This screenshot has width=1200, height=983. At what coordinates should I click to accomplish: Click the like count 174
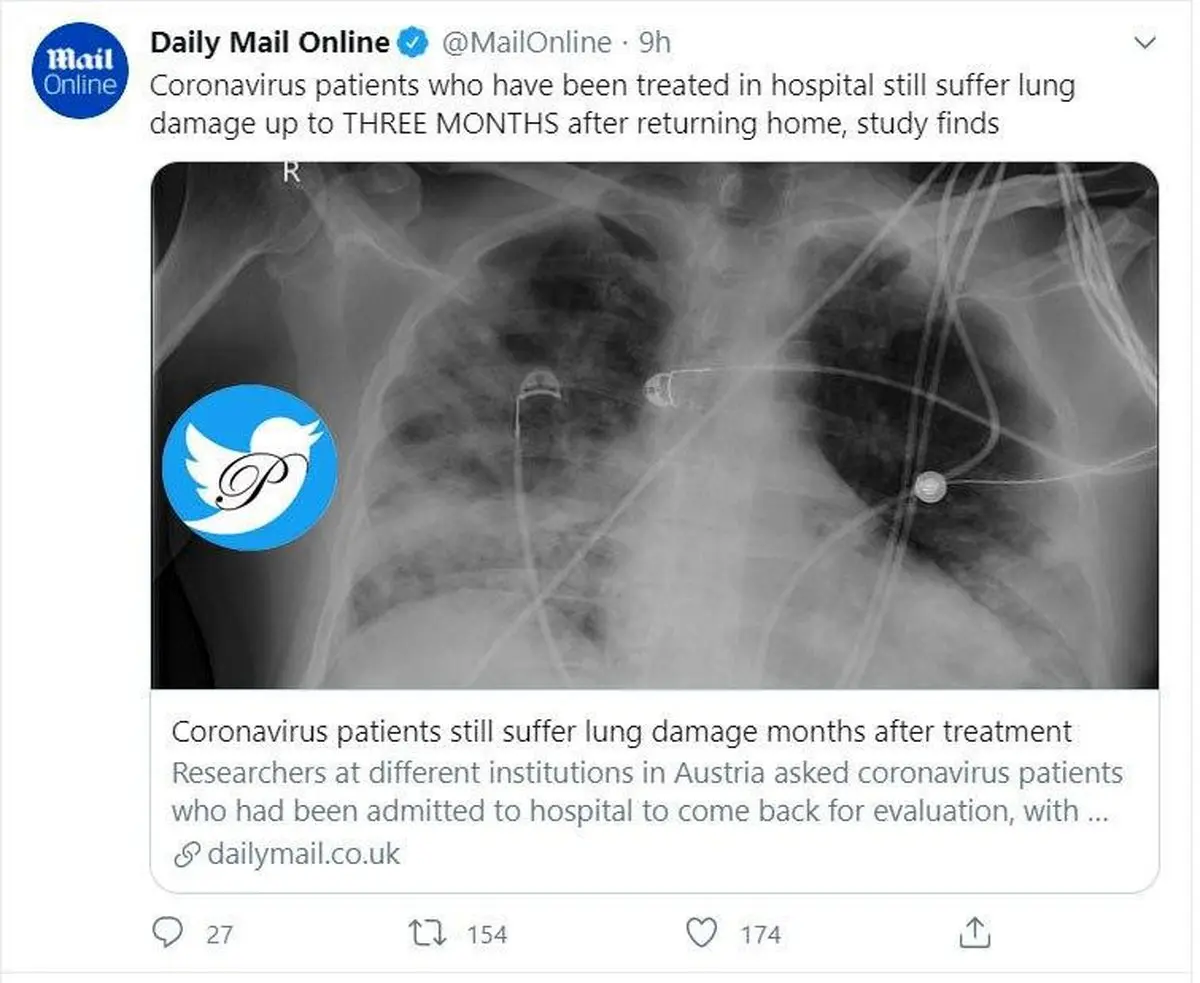[760, 934]
